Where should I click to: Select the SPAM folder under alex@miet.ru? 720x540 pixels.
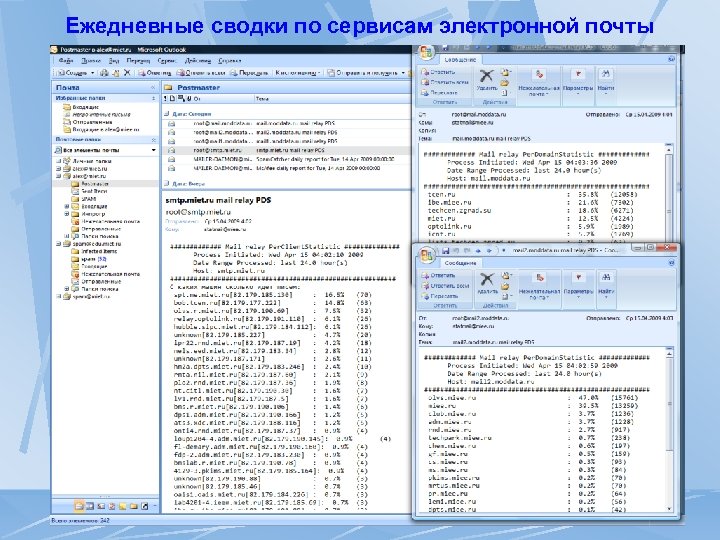[x=84, y=199]
